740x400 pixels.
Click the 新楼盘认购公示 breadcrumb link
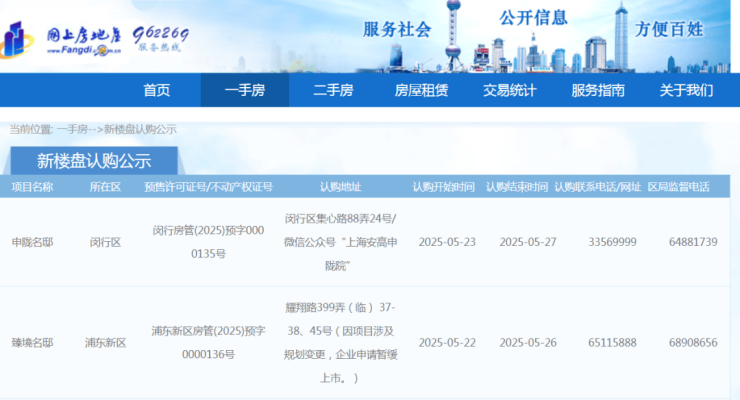(140, 129)
